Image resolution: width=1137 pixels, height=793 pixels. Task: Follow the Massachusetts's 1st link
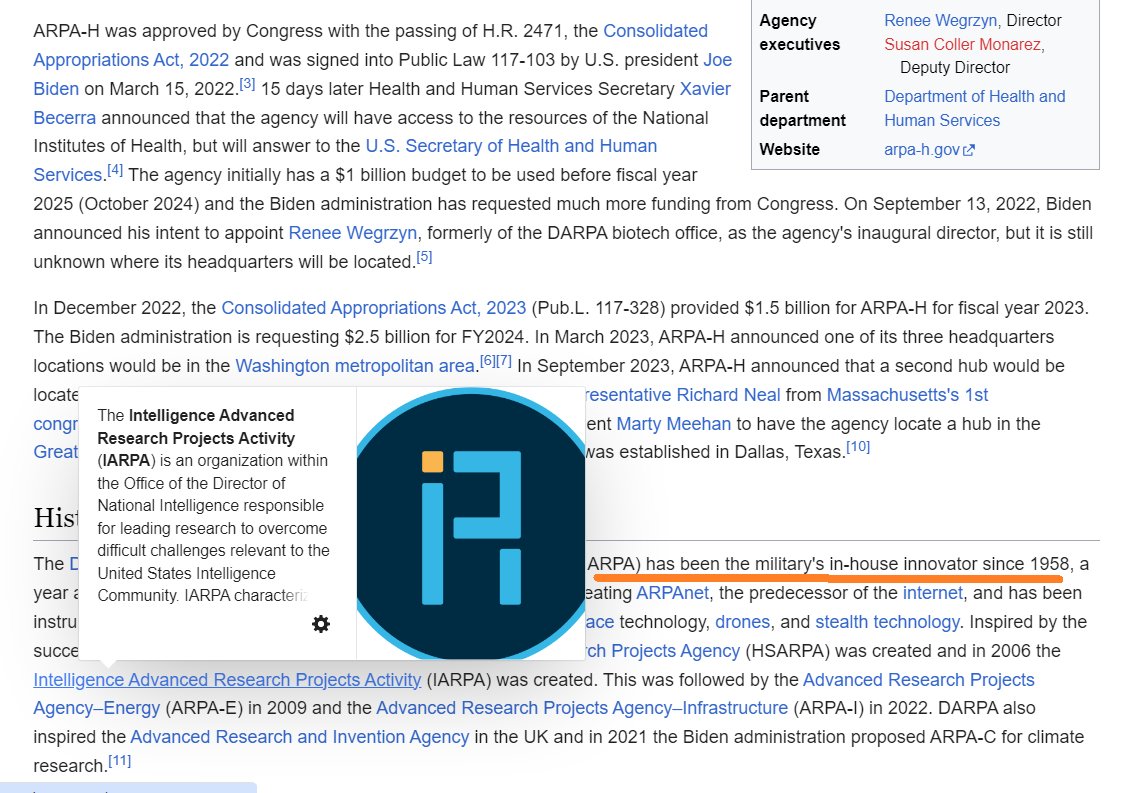coord(907,395)
